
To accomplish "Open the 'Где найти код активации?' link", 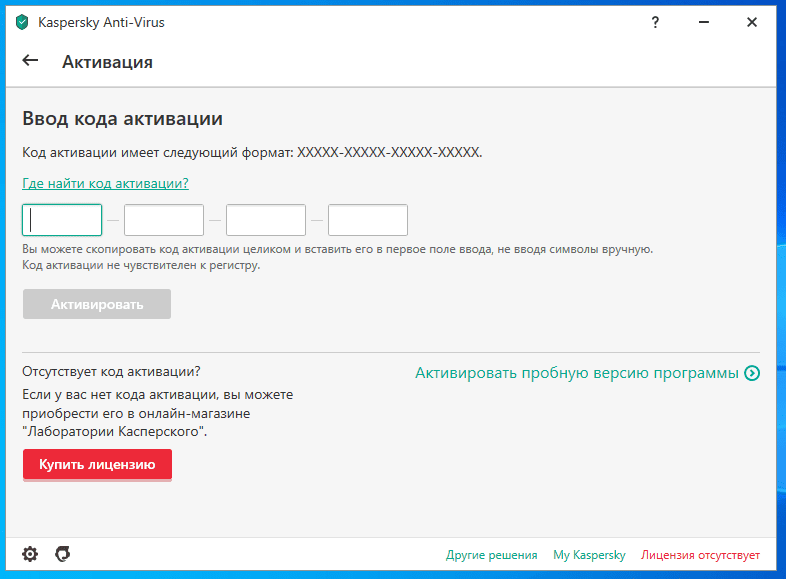I will pyautogui.click(x=105, y=183).
